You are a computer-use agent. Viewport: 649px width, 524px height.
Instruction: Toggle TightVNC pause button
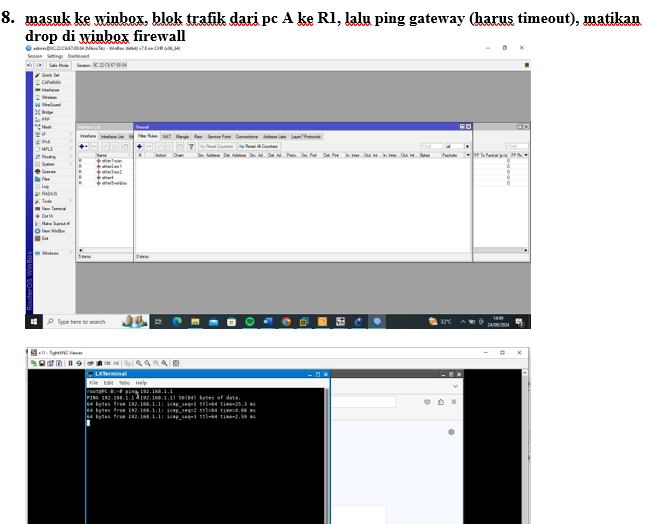(x=70, y=363)
